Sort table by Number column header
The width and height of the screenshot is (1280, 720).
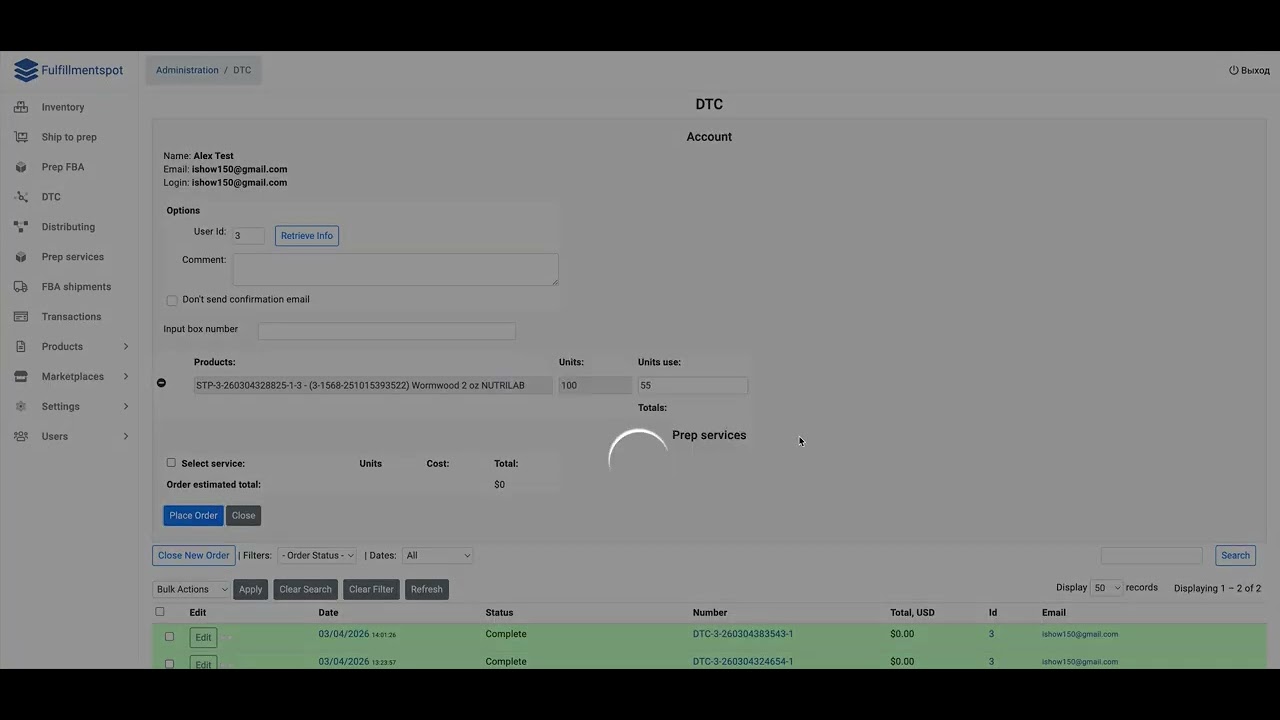(710, 612)
